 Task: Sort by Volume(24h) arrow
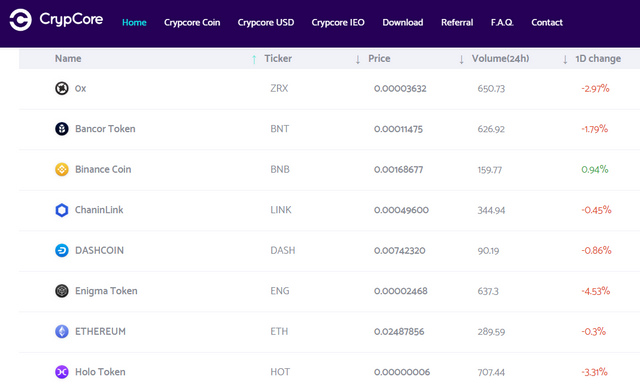(565, 60)
